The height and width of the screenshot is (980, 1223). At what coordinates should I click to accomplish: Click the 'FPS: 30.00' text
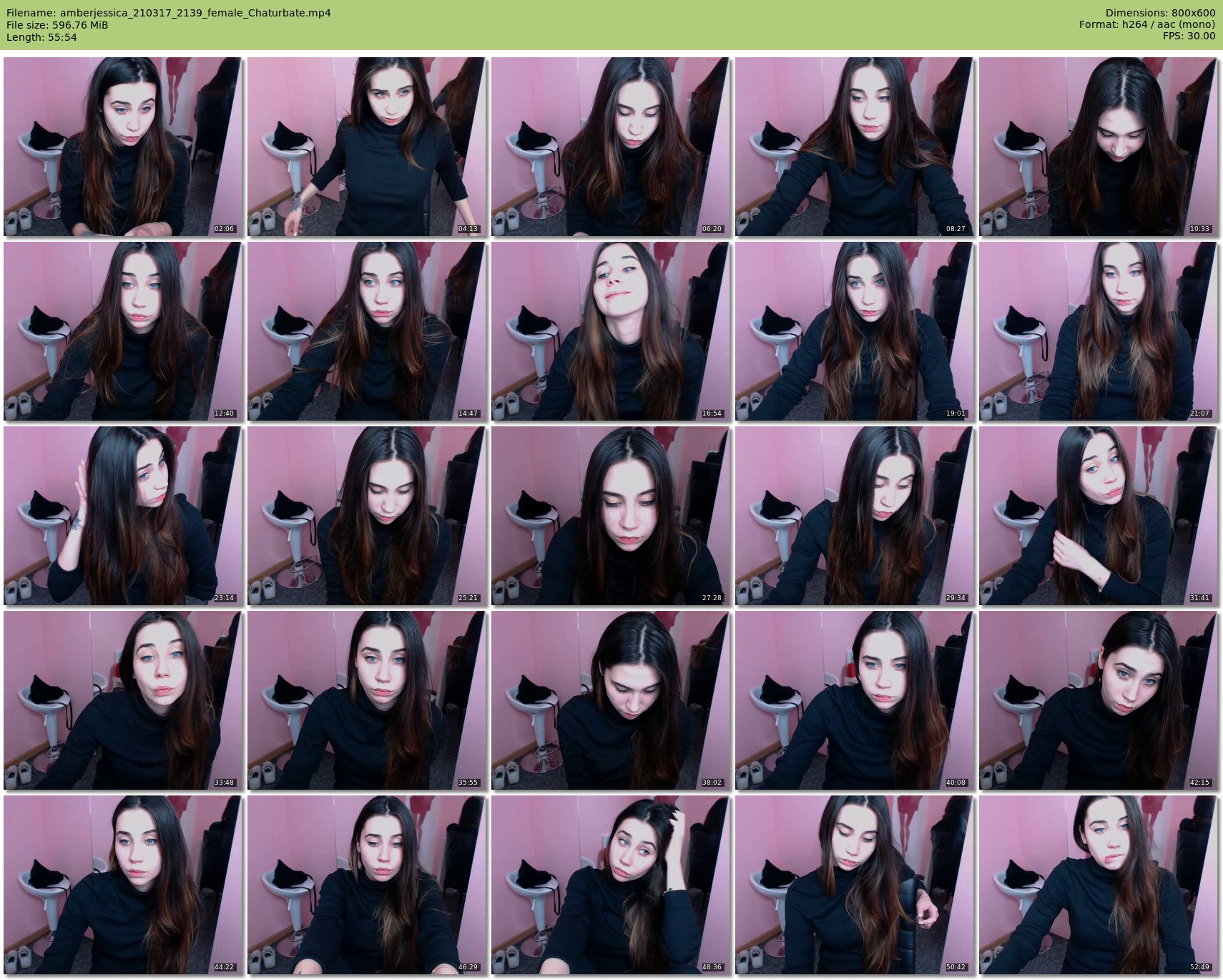coord(1189,36)
